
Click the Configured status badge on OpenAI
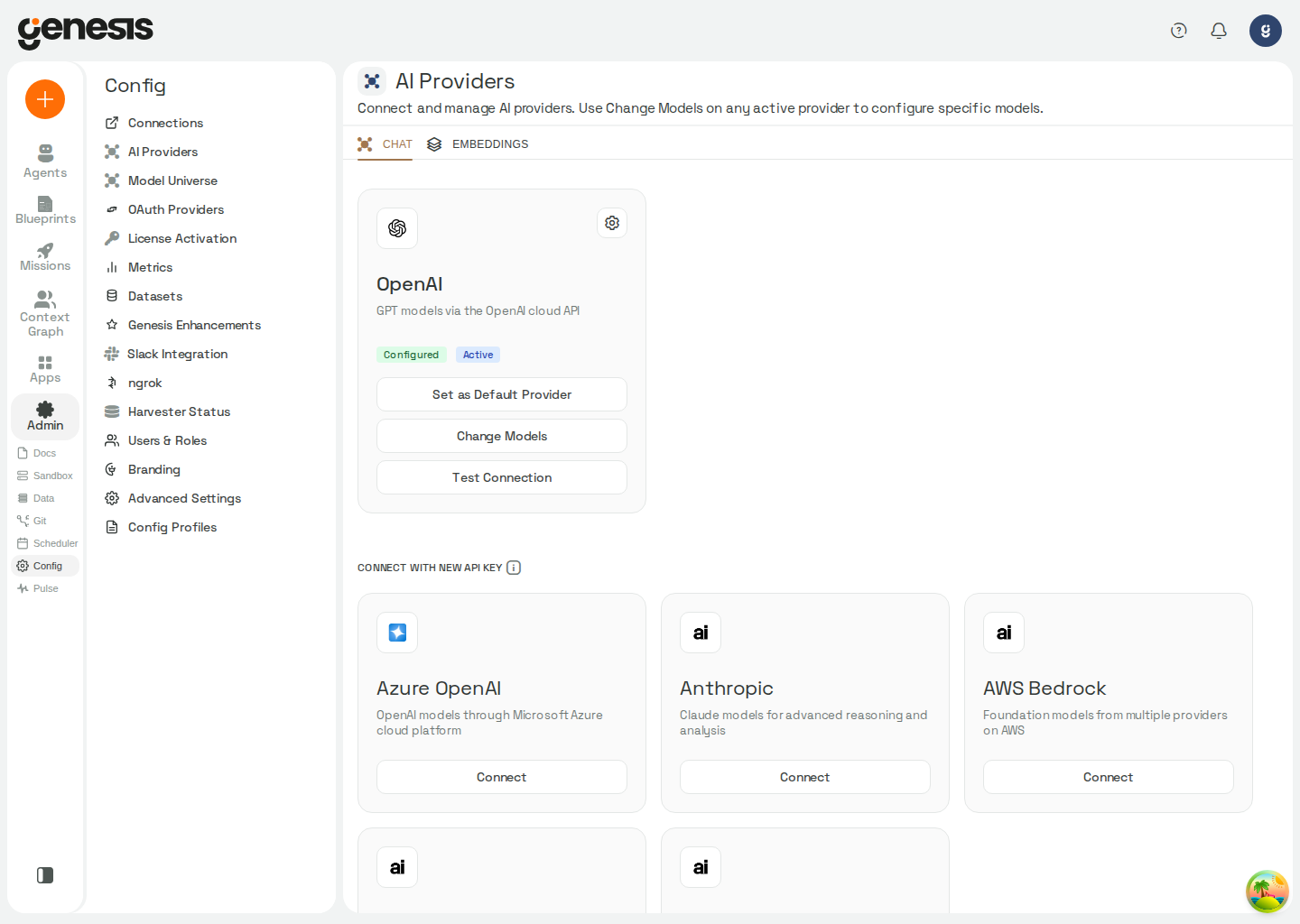click(411, 355)
